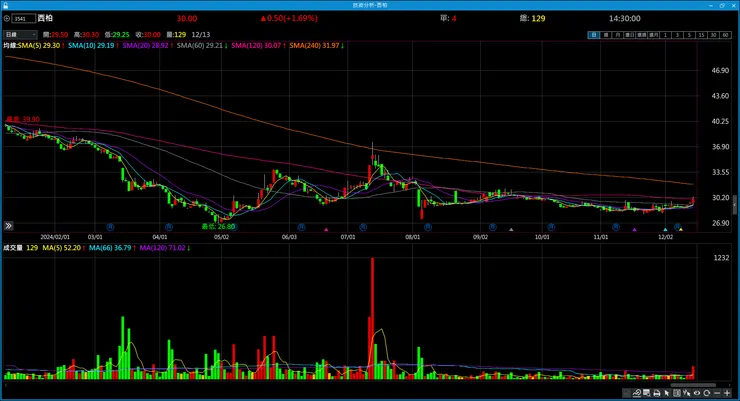Click the add-stock plus icon beside the 3541 code box

click(7, 18)
